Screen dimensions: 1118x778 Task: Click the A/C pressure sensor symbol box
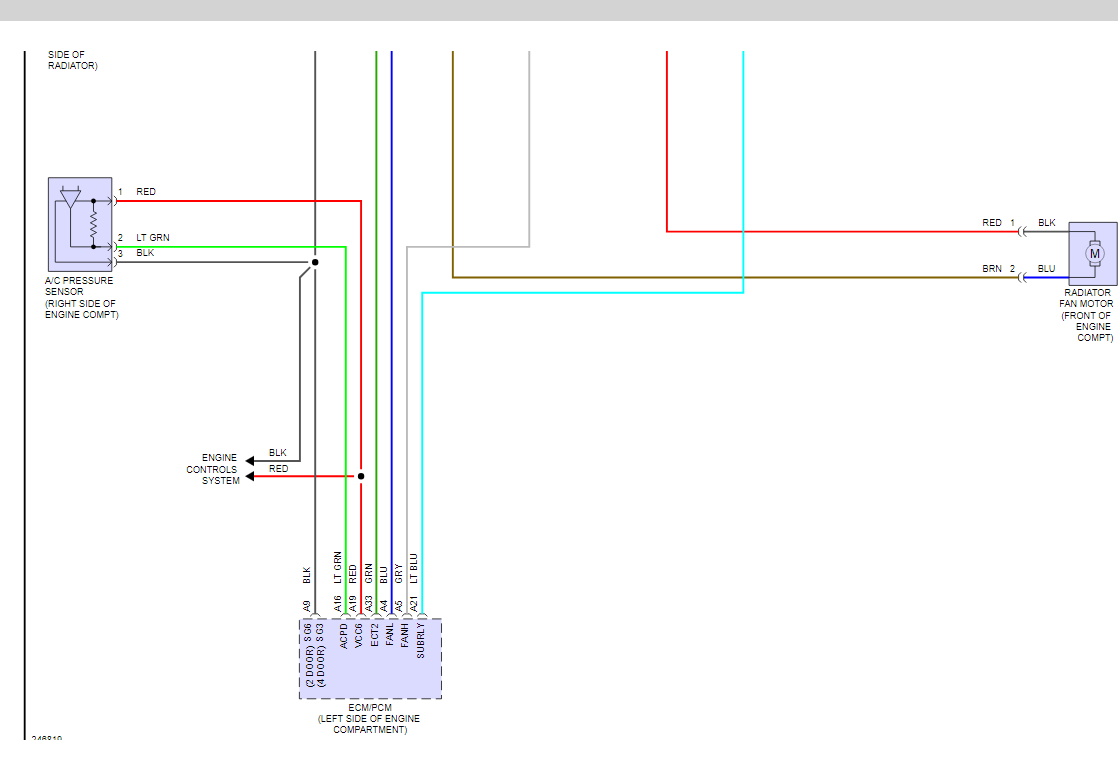80,224
